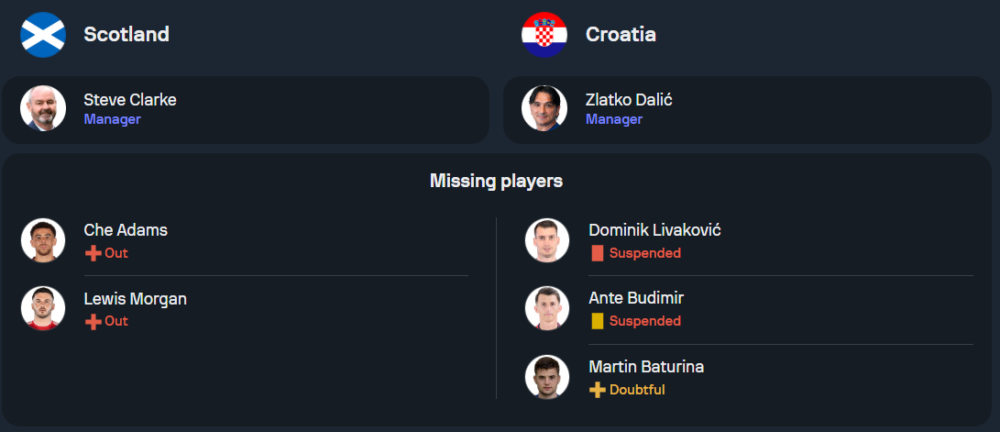The image size is (1000, 432).
Task: Click the red card icon under Dominik Livaković
Action: pyautogui.click(x=598, y=253)
